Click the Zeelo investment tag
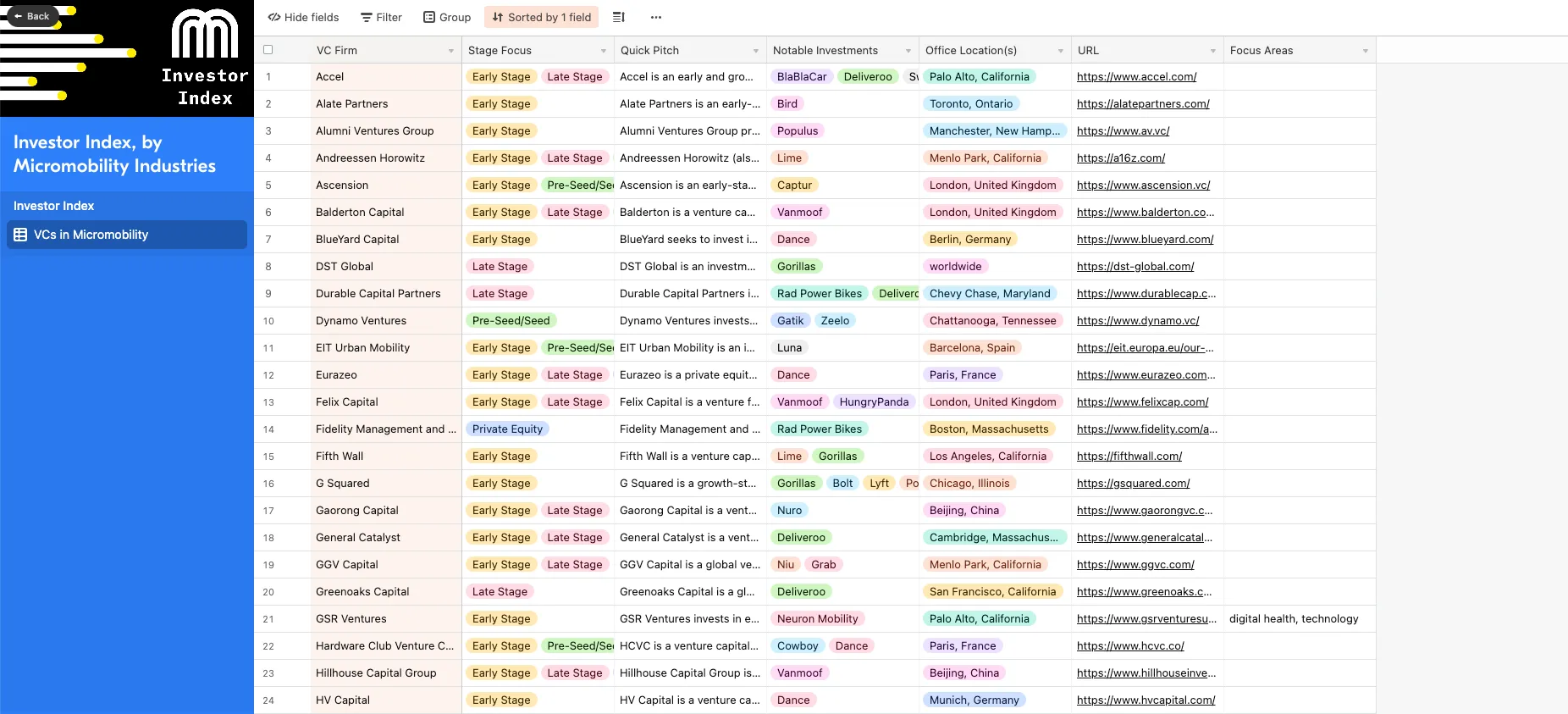This screenshot has height=714, width=1568. (835, 320)
